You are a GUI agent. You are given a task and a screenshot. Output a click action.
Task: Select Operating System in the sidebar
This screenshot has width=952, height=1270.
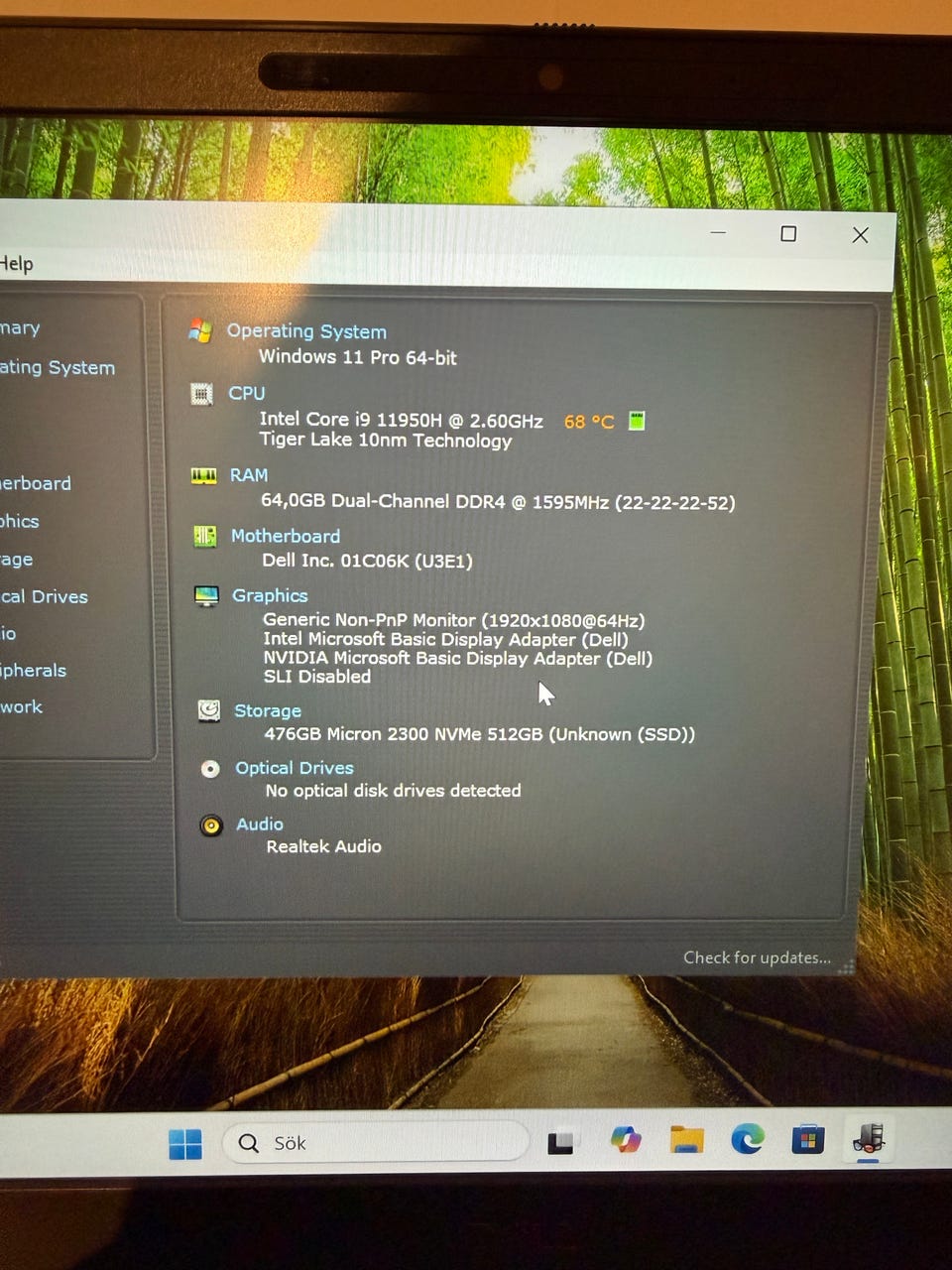point(57,368)
